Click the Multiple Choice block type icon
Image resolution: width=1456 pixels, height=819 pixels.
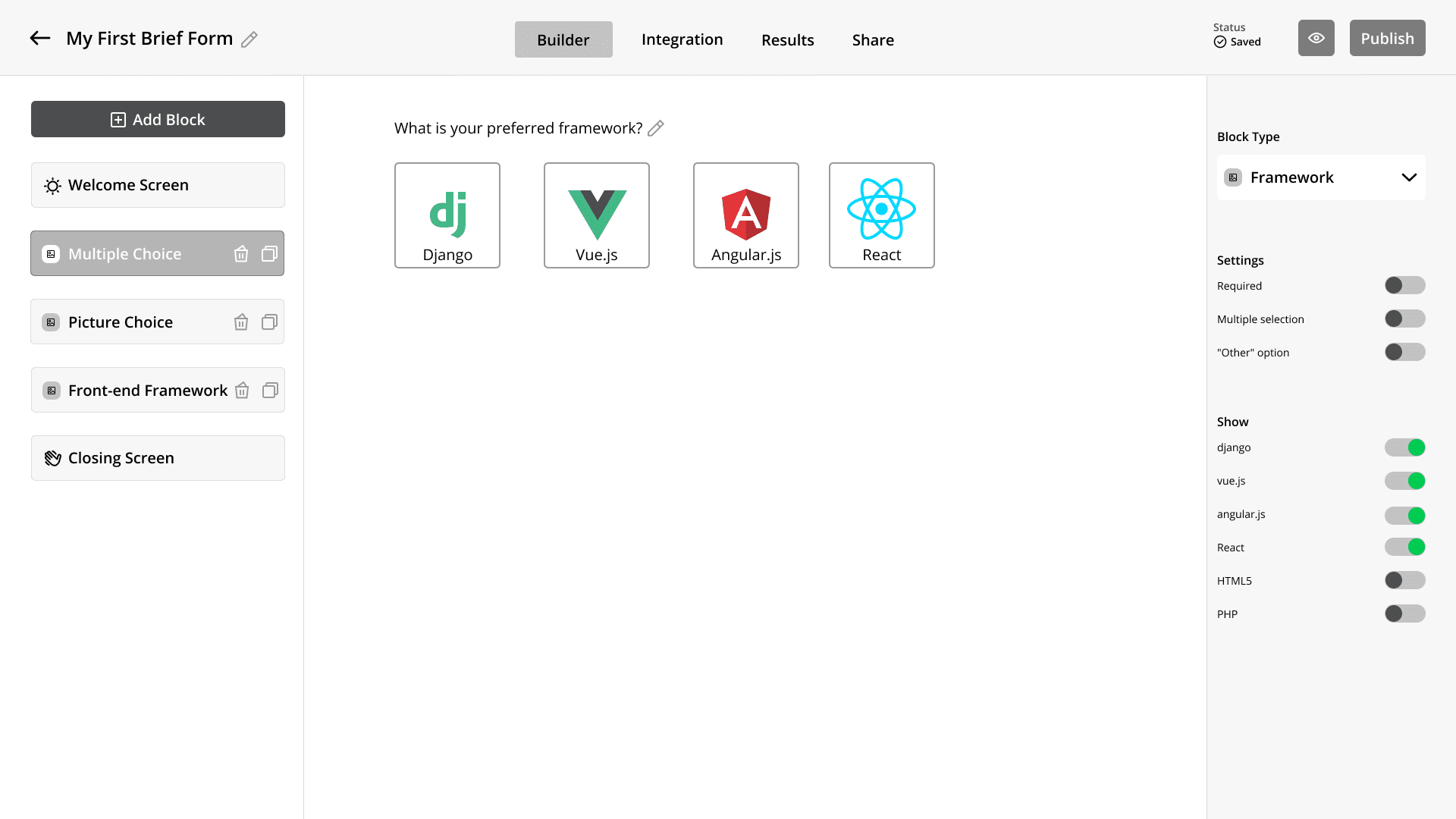51,254
